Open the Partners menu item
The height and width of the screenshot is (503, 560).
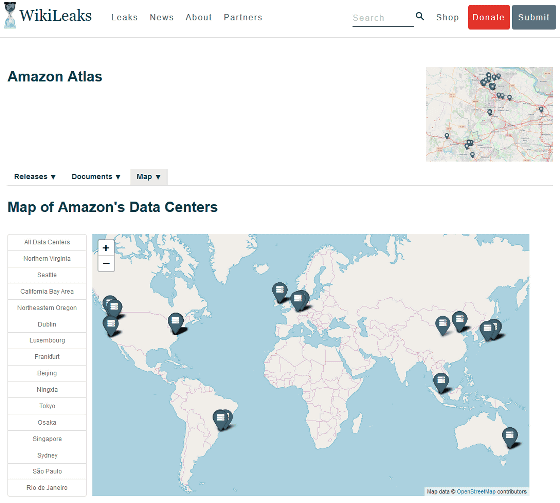click(x=243, y=17)
